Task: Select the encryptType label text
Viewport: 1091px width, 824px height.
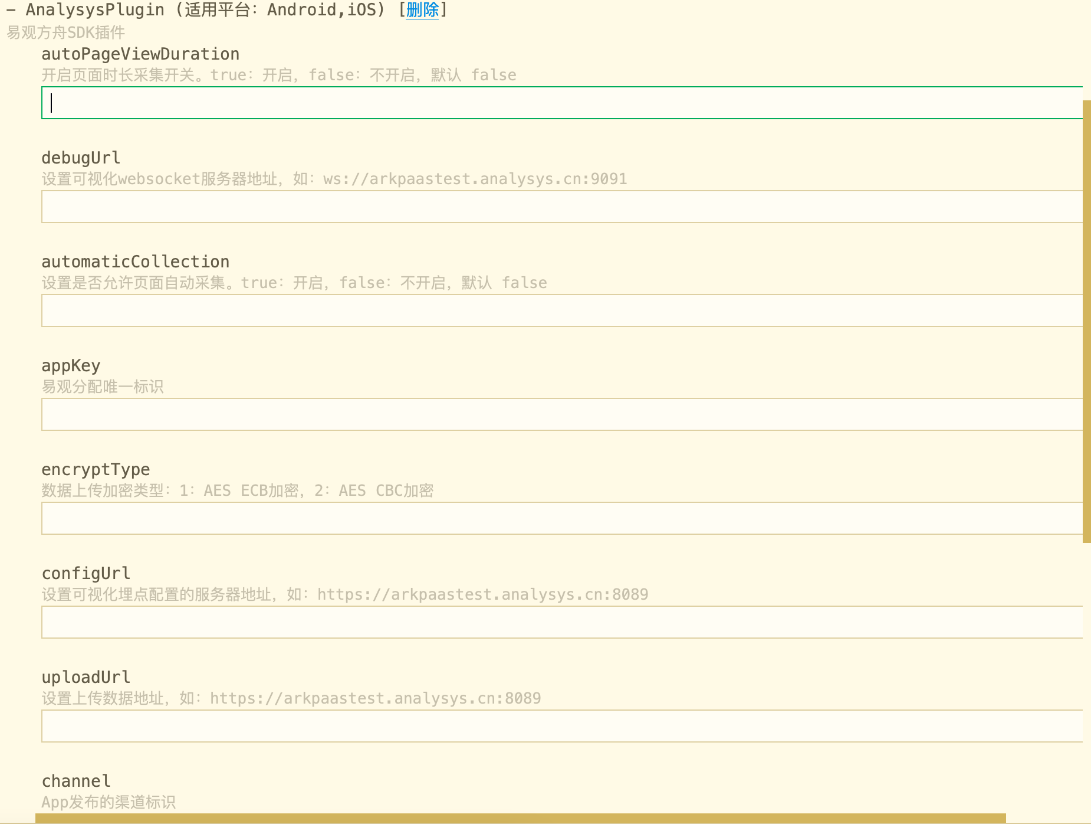Action: [95, 470]
